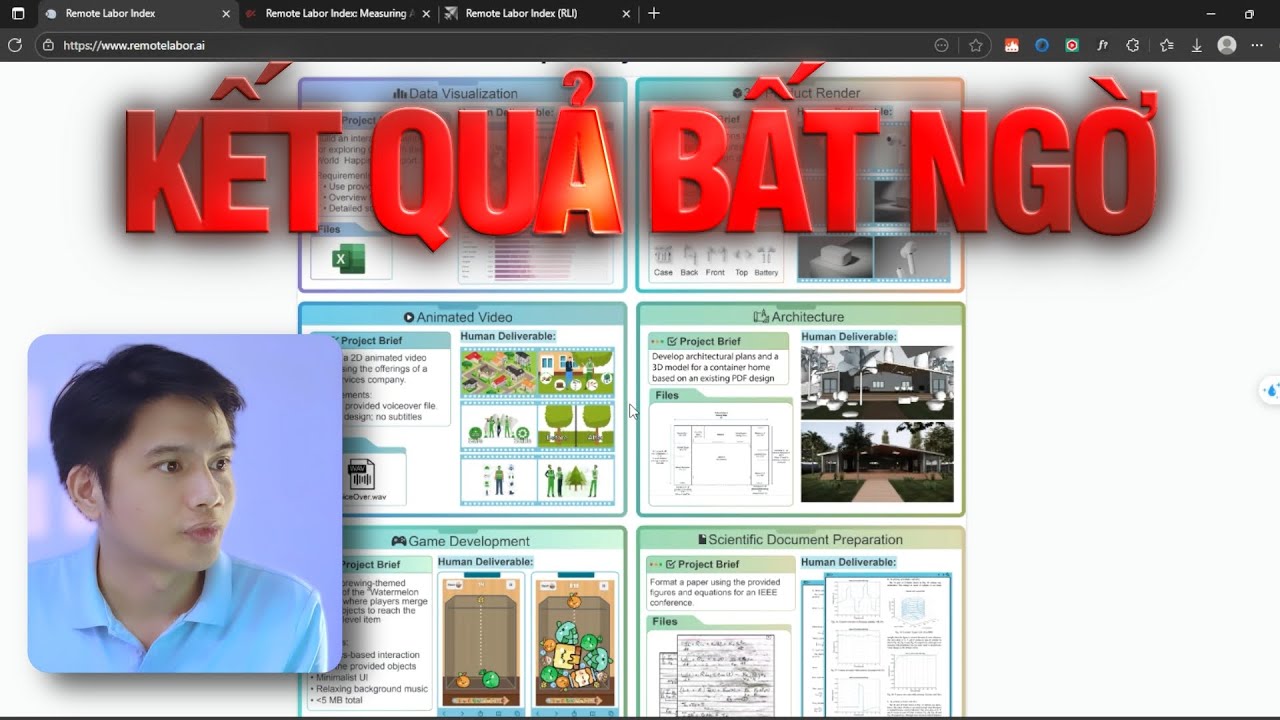1280x720 pixels.
Task: Open the Favorites list icon
Action: pos(1166,45)
